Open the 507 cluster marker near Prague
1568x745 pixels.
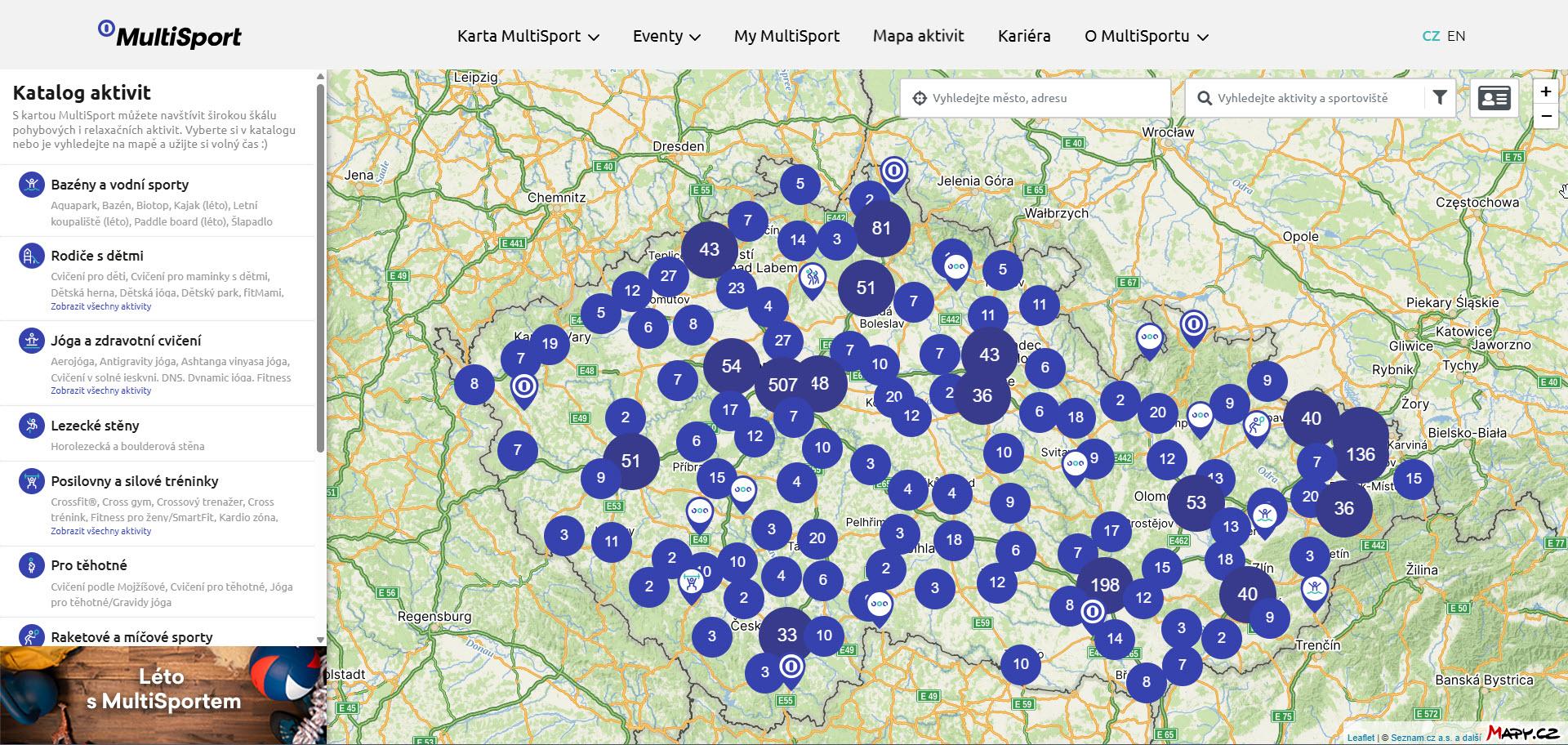pos(782,385)
